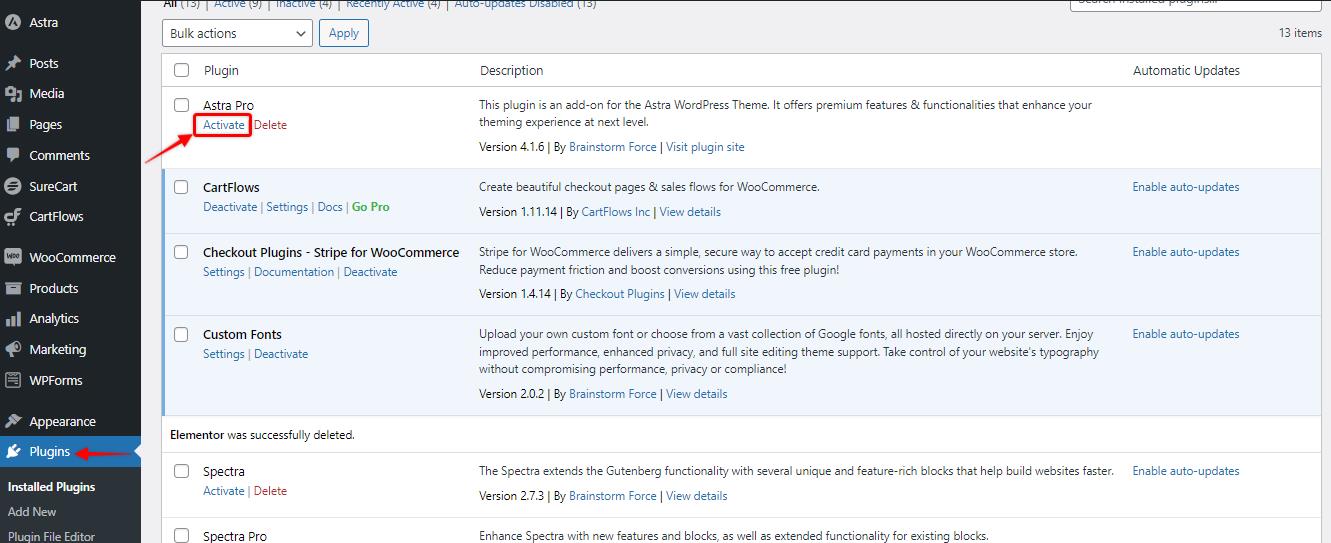Image resolution: width=1331 pixels, height=543 pixels.
Task: Click the Analytics bar chart icon
Action: pyautogui.click(x=13, y=319)
